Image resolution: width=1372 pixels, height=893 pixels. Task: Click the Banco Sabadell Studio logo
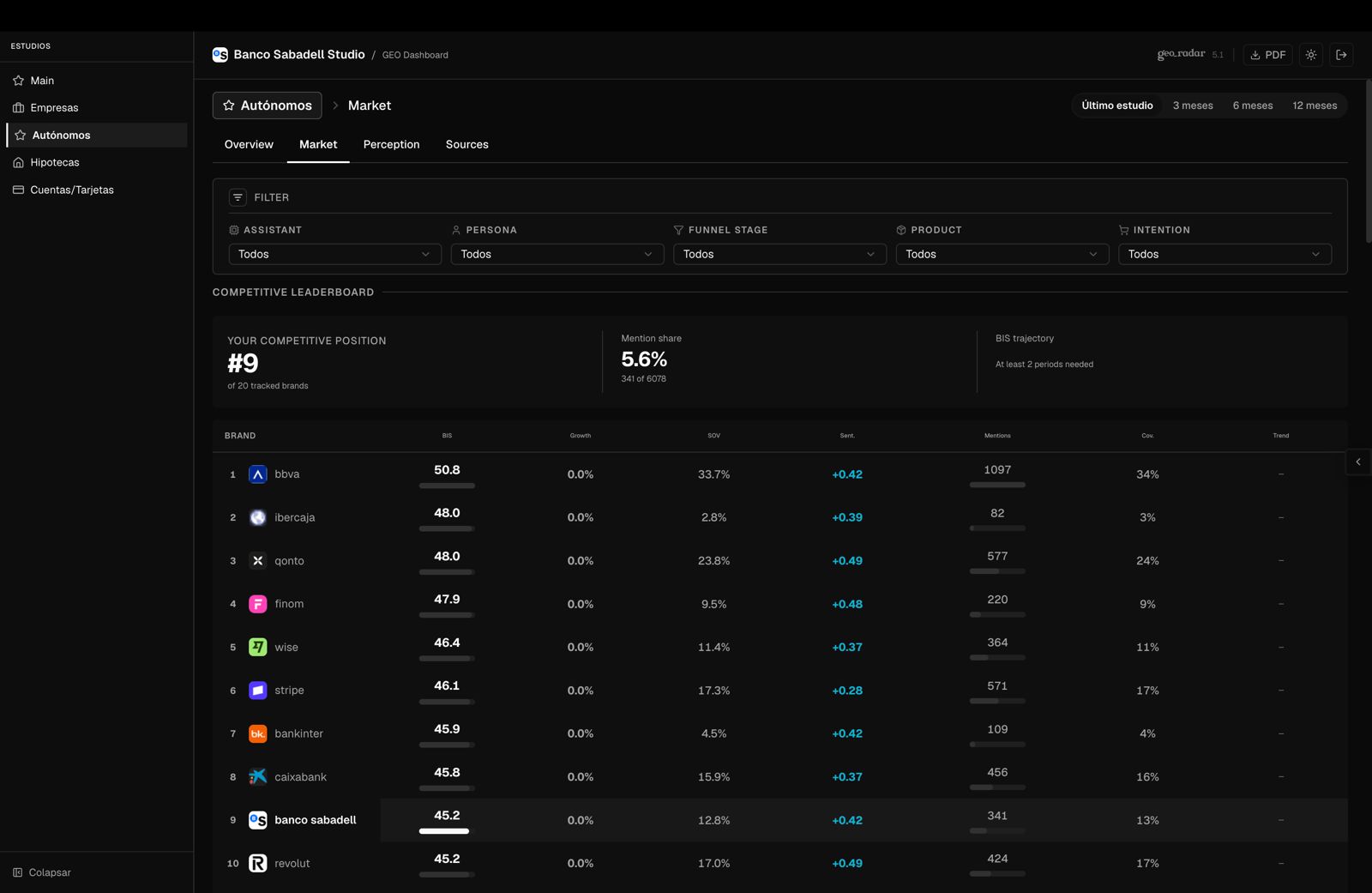220,55
